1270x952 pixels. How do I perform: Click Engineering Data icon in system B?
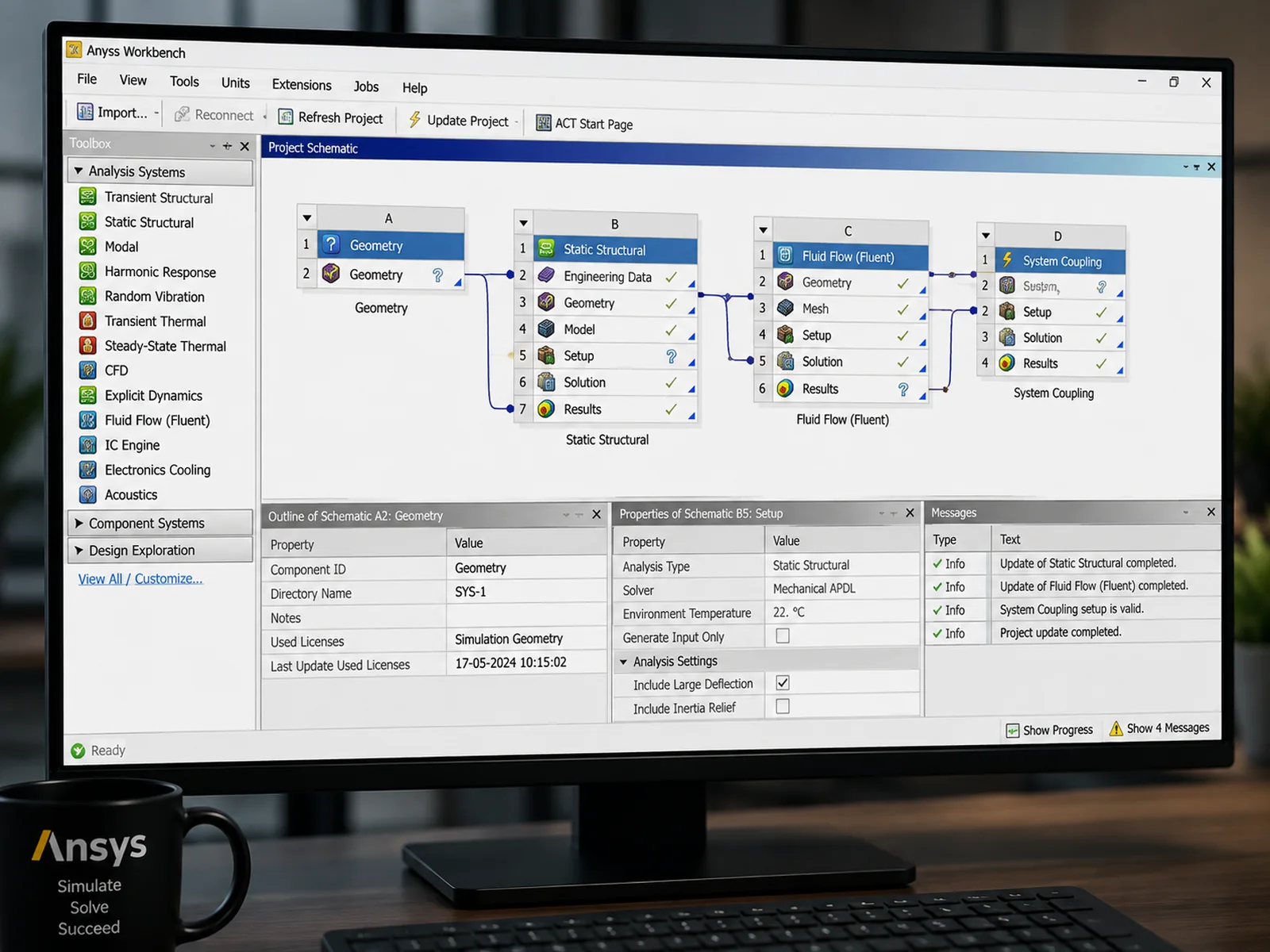pos(546,275)
